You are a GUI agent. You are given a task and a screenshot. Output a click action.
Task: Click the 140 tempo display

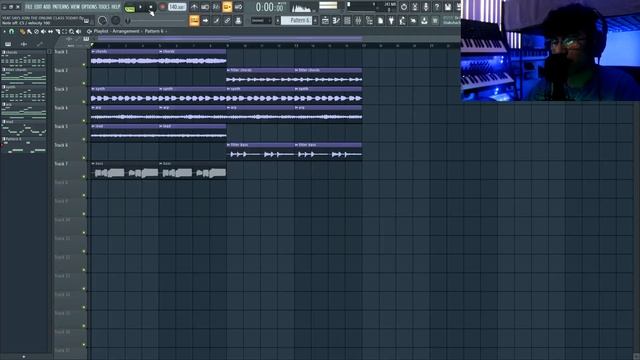[177, 7]
